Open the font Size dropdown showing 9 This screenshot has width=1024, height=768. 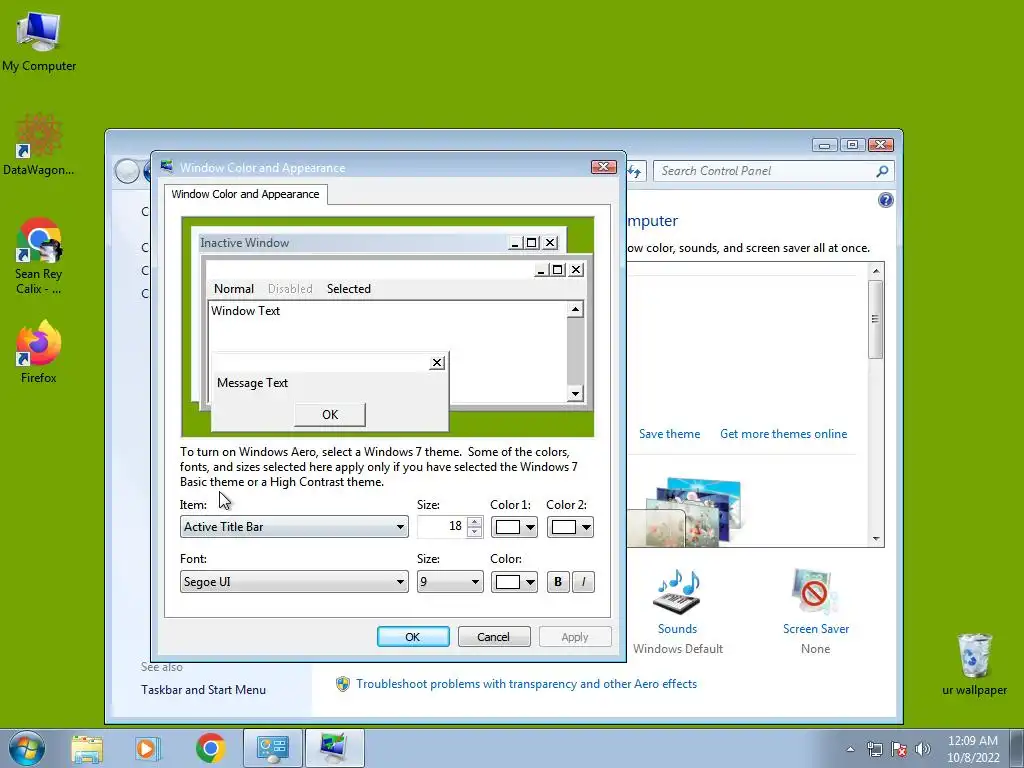[x=450, y=581]
